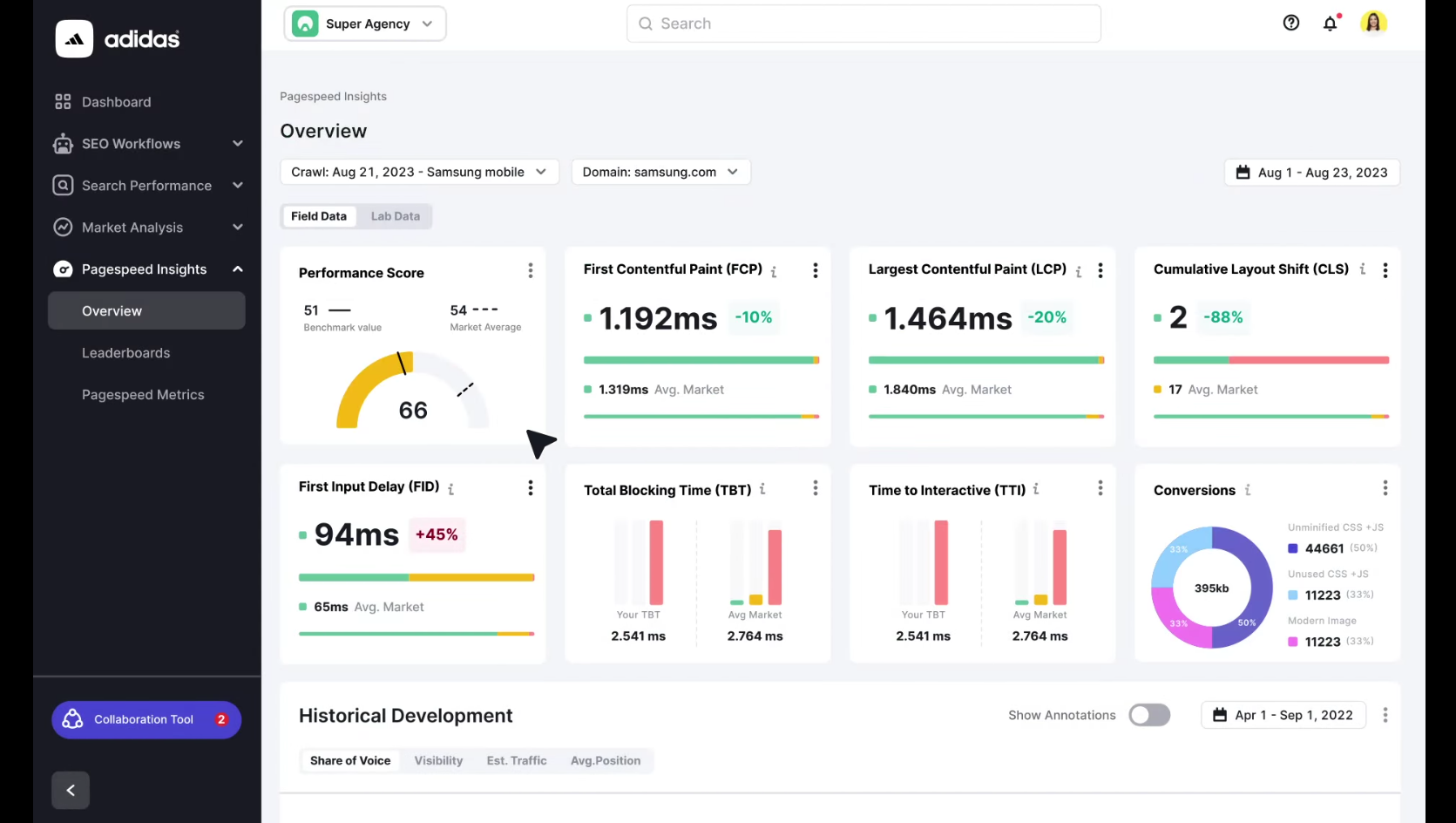1456x823 pixels.
Task: Open the help question mark icon
Action: click(x=1290, y=24)
